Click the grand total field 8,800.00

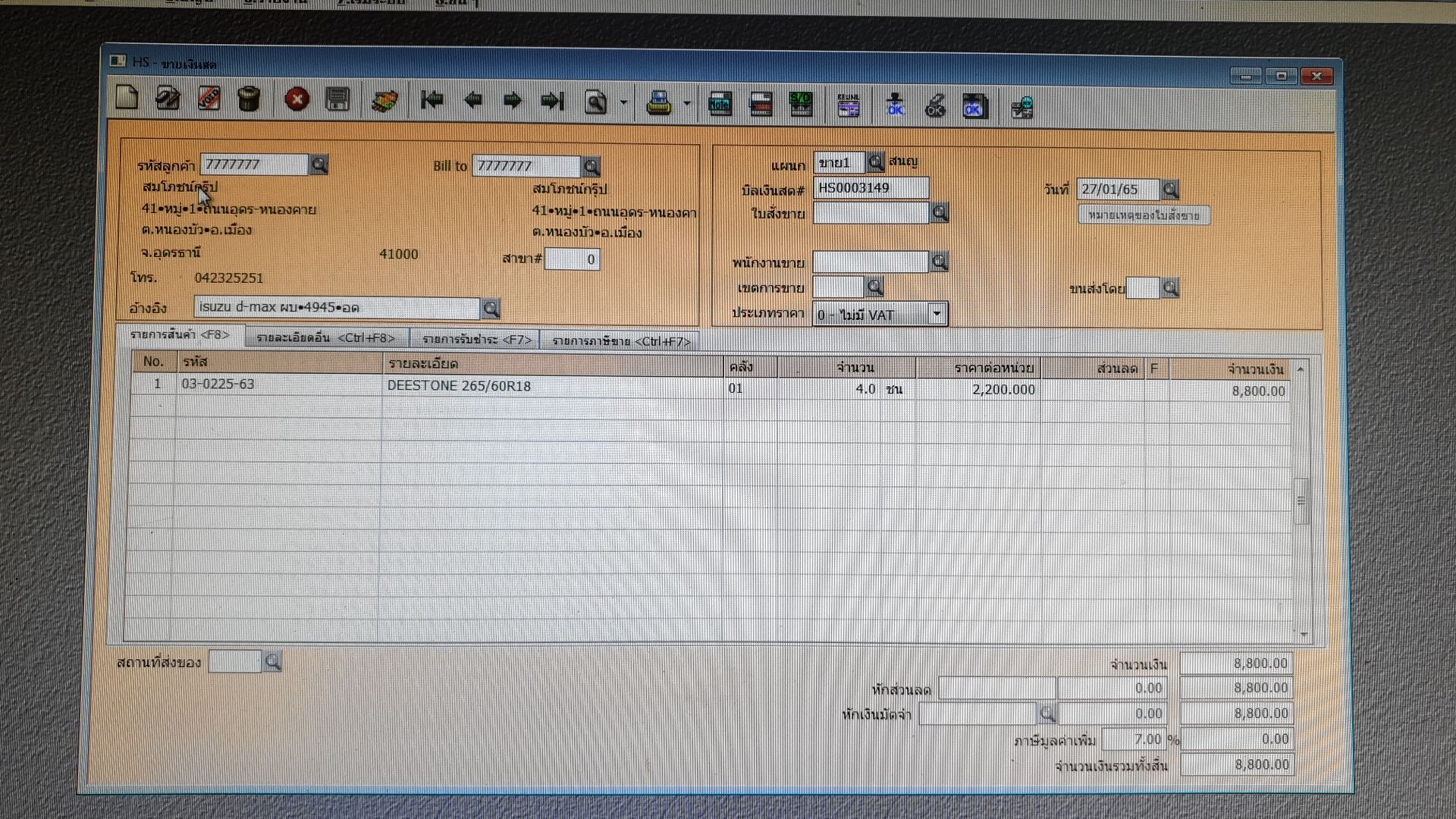[1237, 765]
